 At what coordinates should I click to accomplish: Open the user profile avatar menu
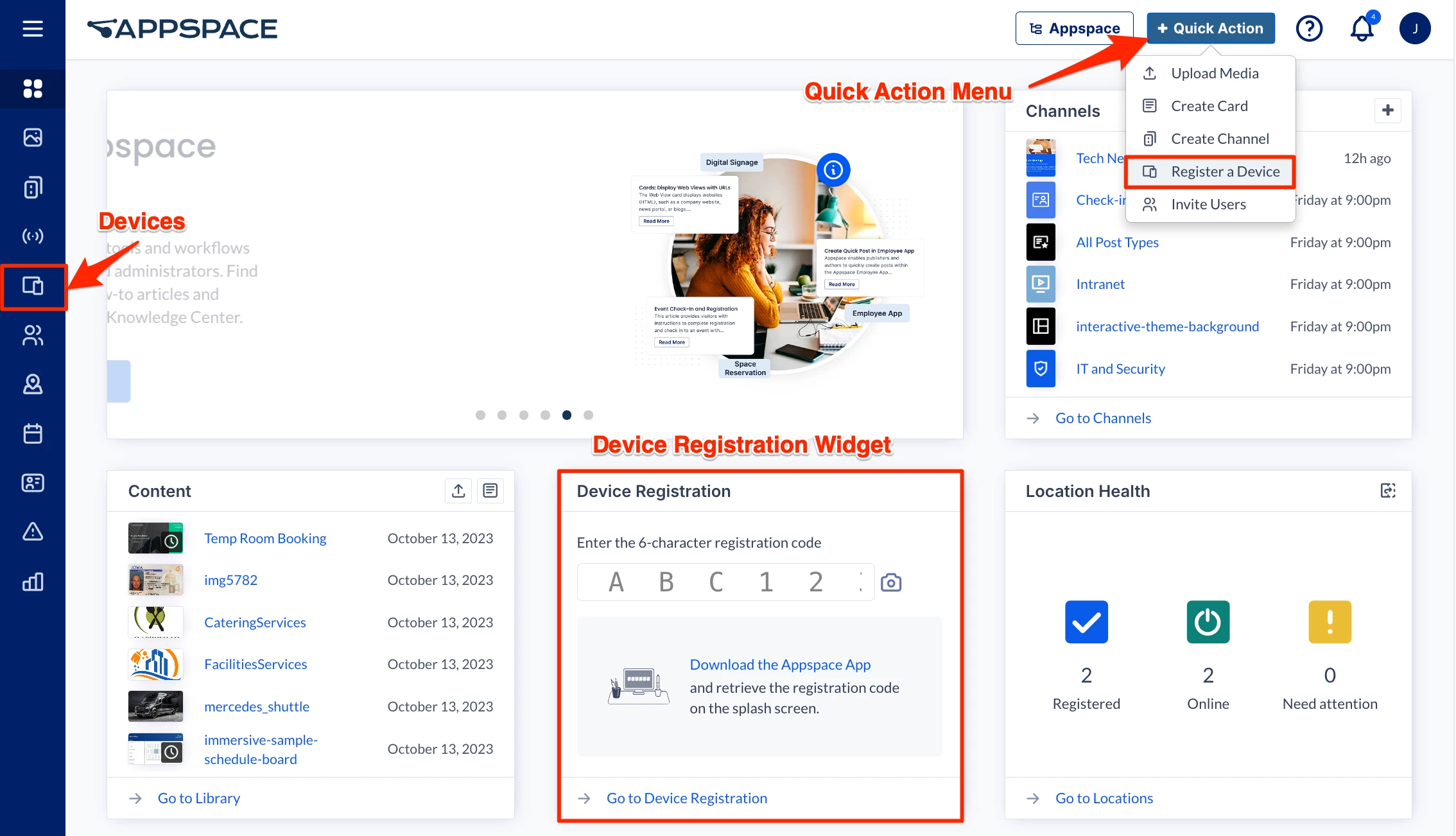(x=1415, y=29)
